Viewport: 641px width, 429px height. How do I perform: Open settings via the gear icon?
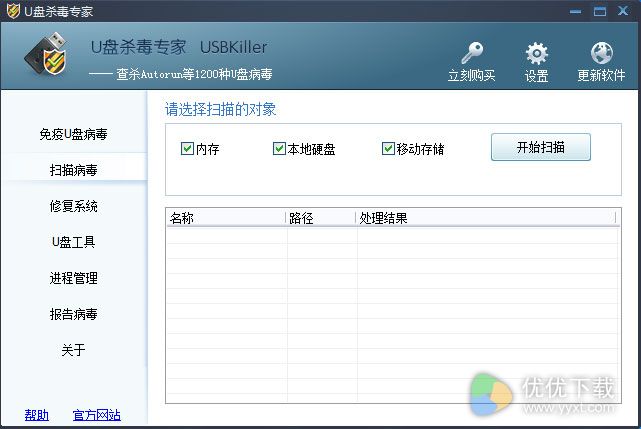536,54
